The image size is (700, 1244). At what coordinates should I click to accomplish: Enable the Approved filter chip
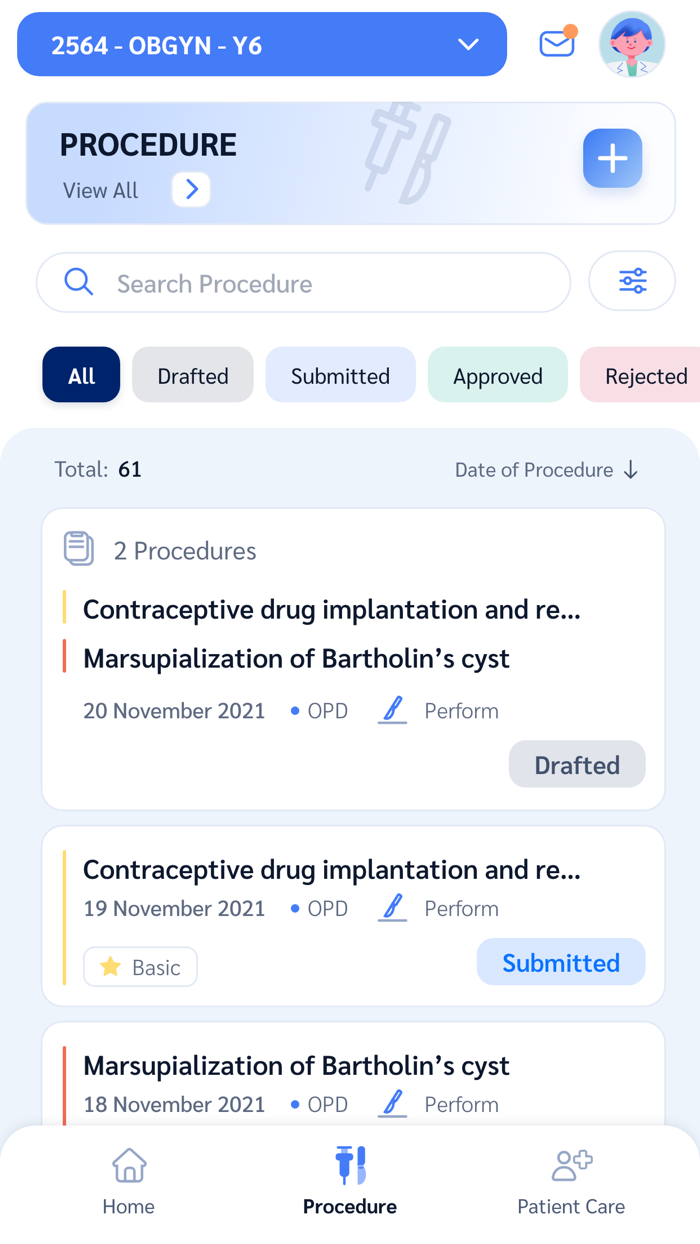[497, 375]
